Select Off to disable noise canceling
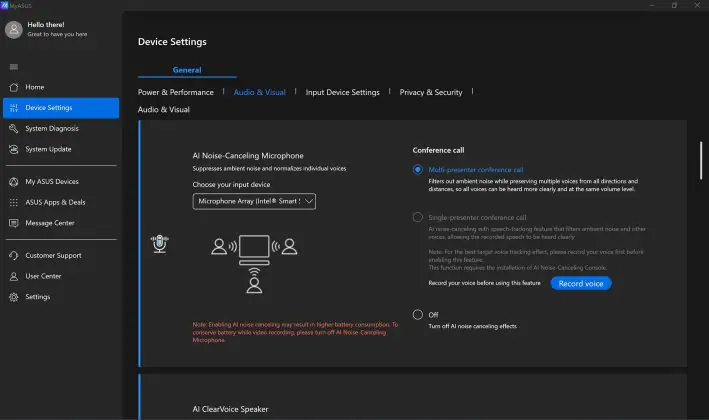 point(418,315)
